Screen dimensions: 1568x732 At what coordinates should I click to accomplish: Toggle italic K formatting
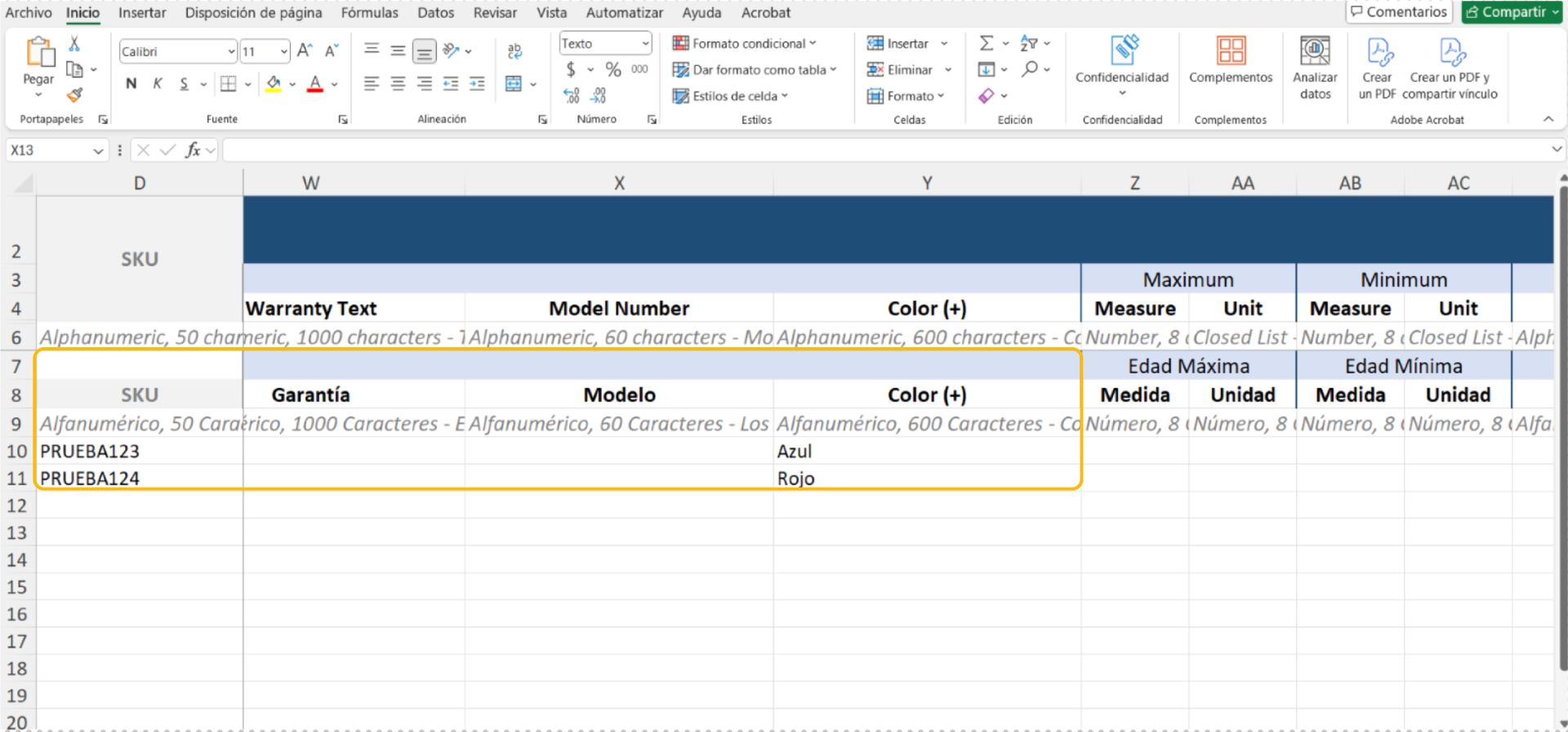pos(158,83)
